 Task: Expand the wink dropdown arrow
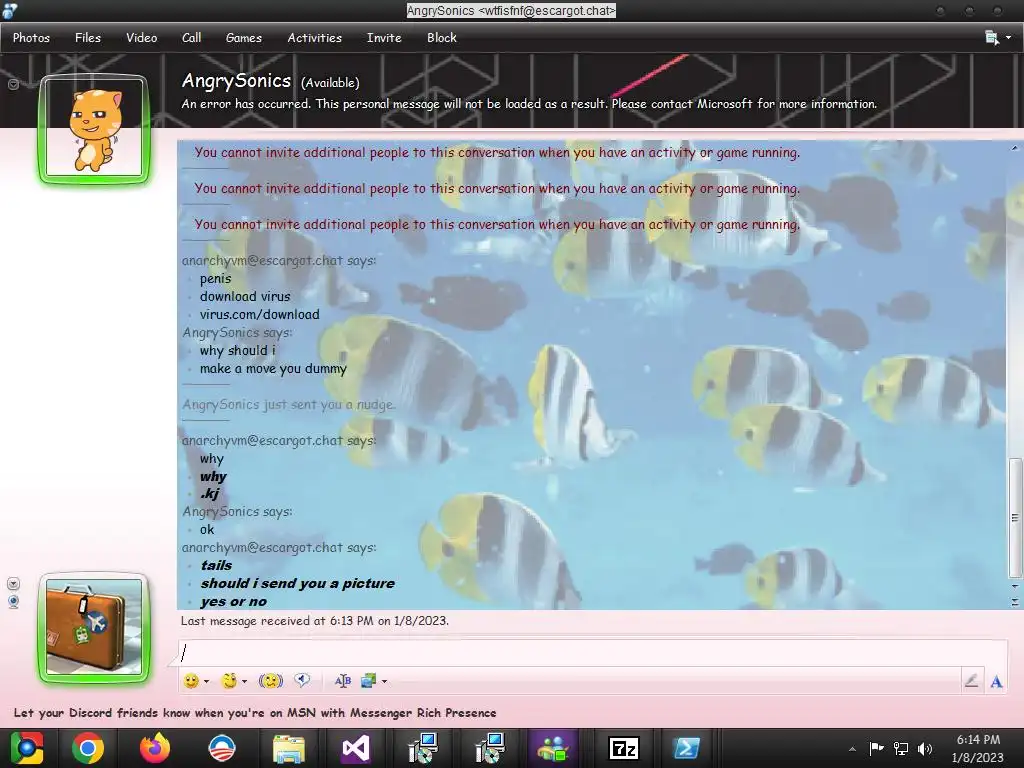point(244,681)
